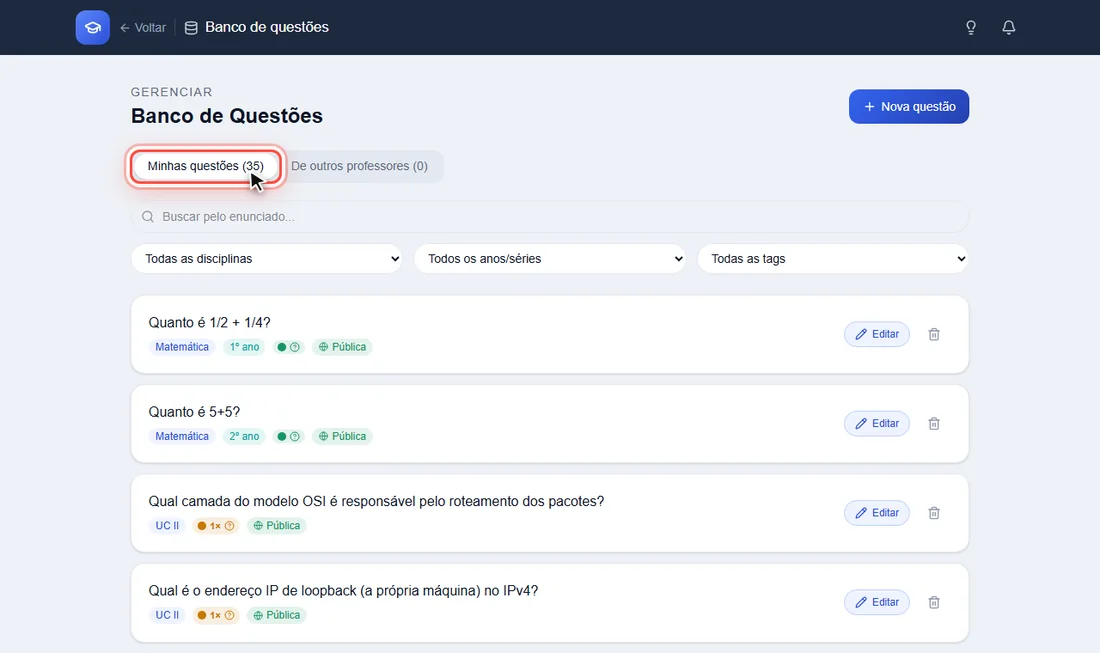
Task: Select the question text Quanto é 5+5?
Action: click(x=194, y=412)
